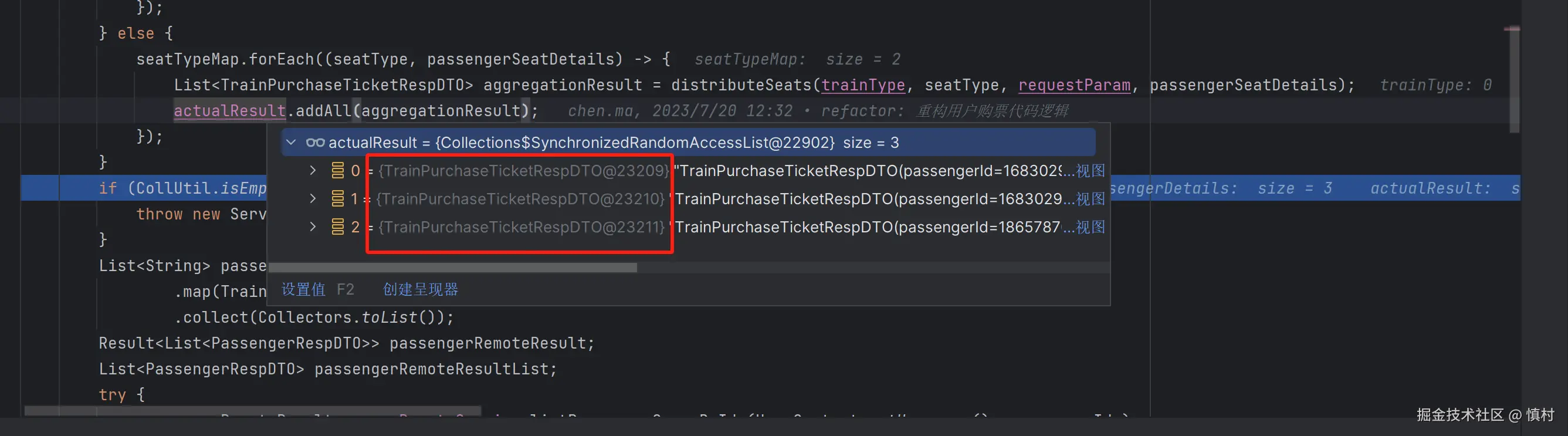This screenshot has height=436, width=1568.
Task: Click the glasses watch icon beside actualResult
Action: pyautogui.click(x=314, y=143)
